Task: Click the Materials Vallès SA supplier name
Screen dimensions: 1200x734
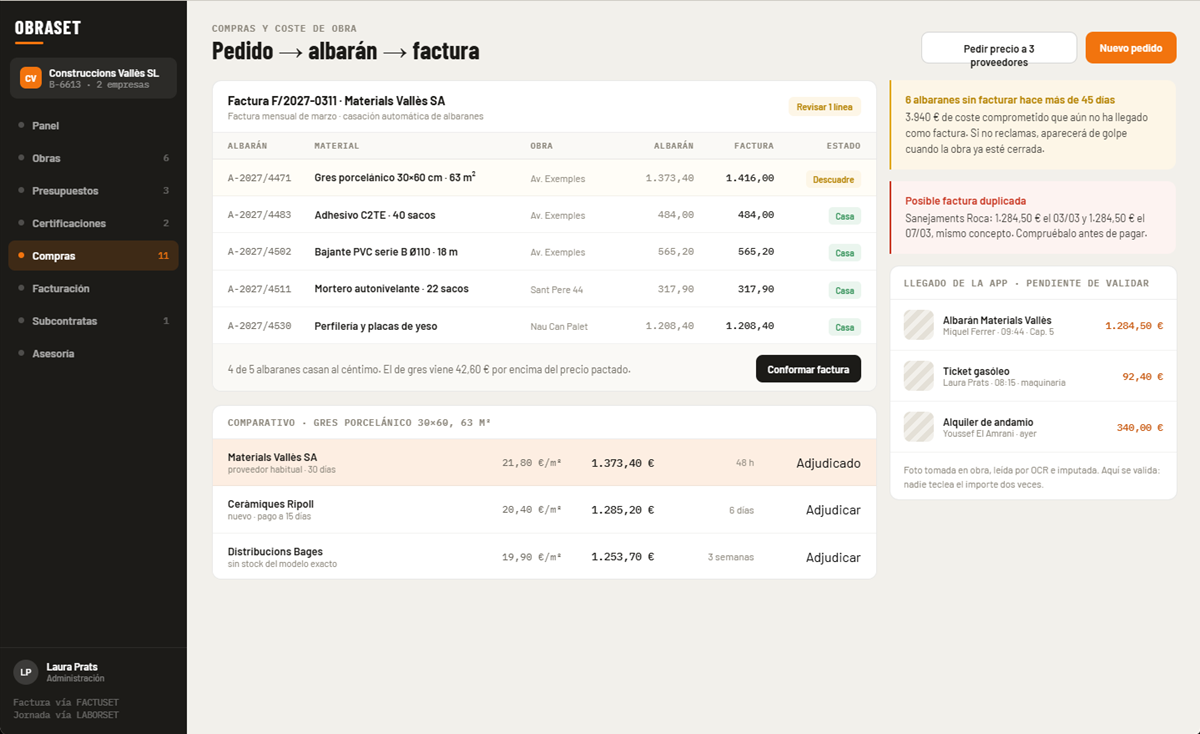Action: pyautogui.click(x=272, y=457)
